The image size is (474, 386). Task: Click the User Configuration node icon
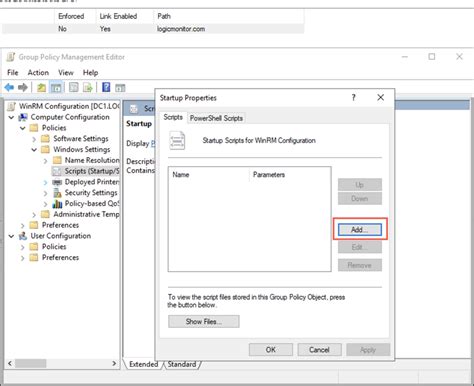pyautogui.click(x=23, y=236)
